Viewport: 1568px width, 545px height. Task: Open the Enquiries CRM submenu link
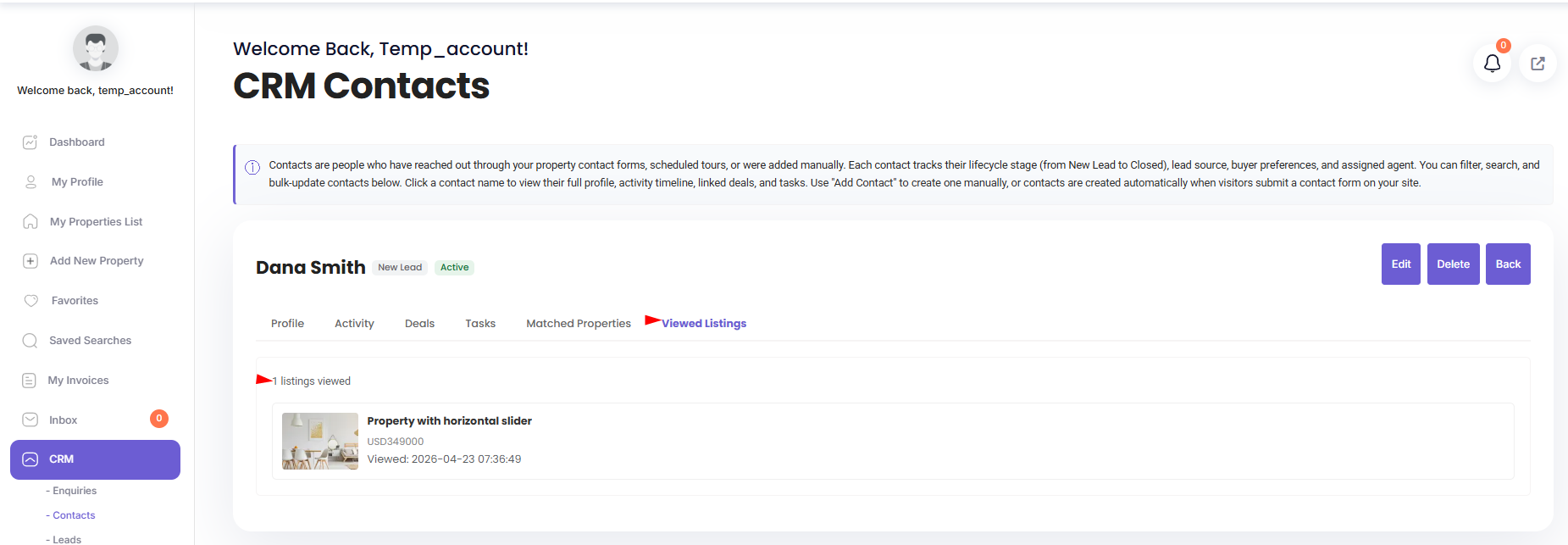[75, 491]
